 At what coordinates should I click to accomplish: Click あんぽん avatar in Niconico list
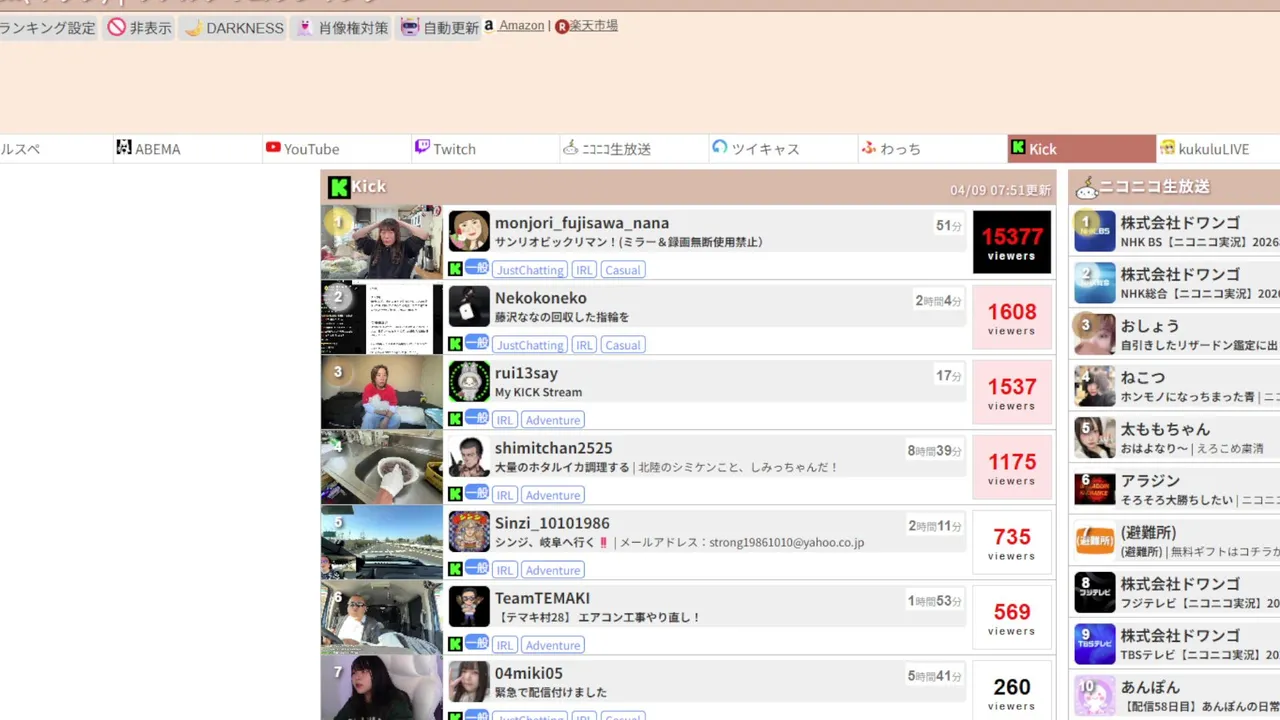pyautogui.click(x=1094, y=696)
